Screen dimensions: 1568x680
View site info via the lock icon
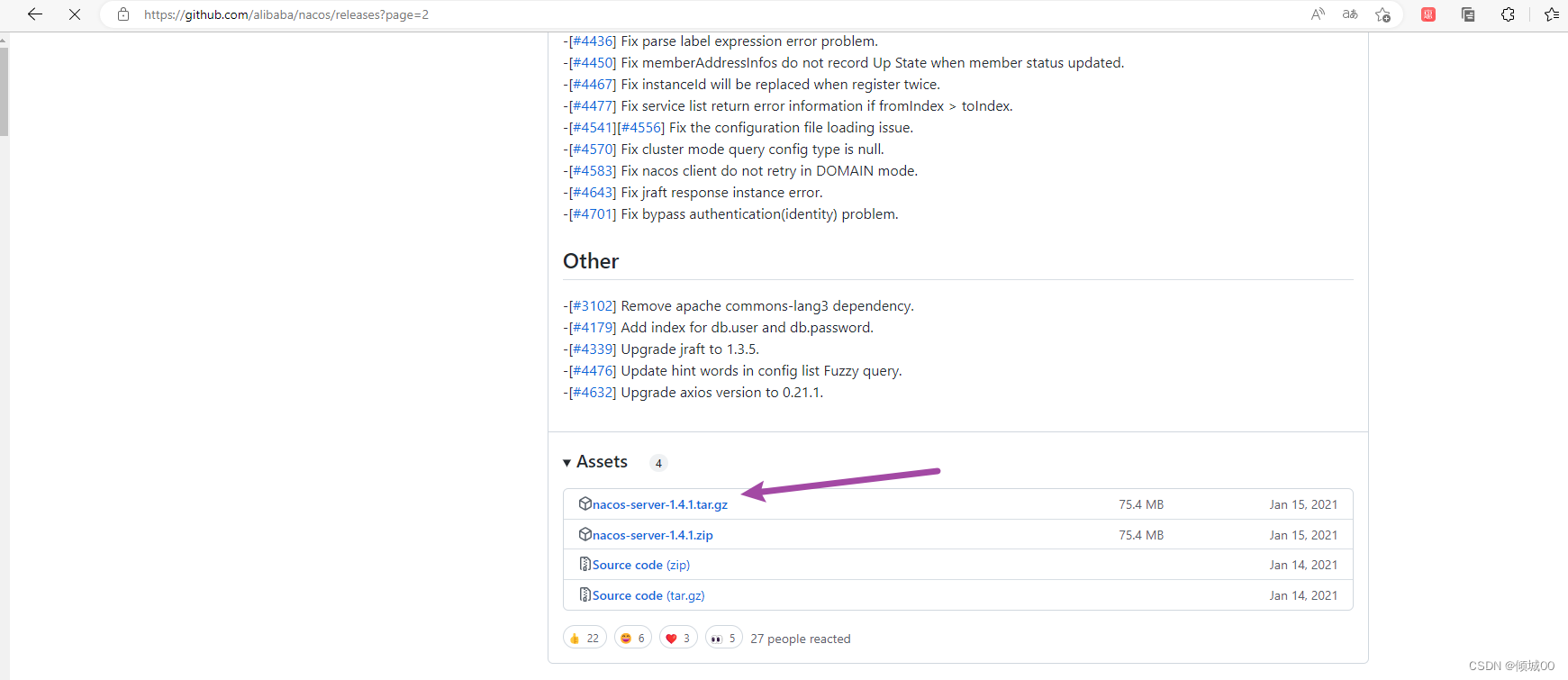click(123, 14)
